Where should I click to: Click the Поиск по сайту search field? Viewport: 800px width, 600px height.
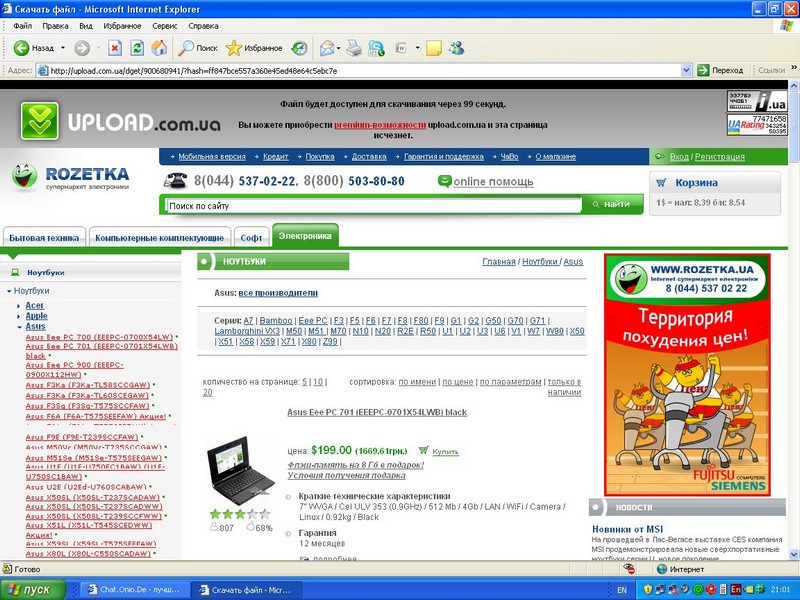pos(374,206)
